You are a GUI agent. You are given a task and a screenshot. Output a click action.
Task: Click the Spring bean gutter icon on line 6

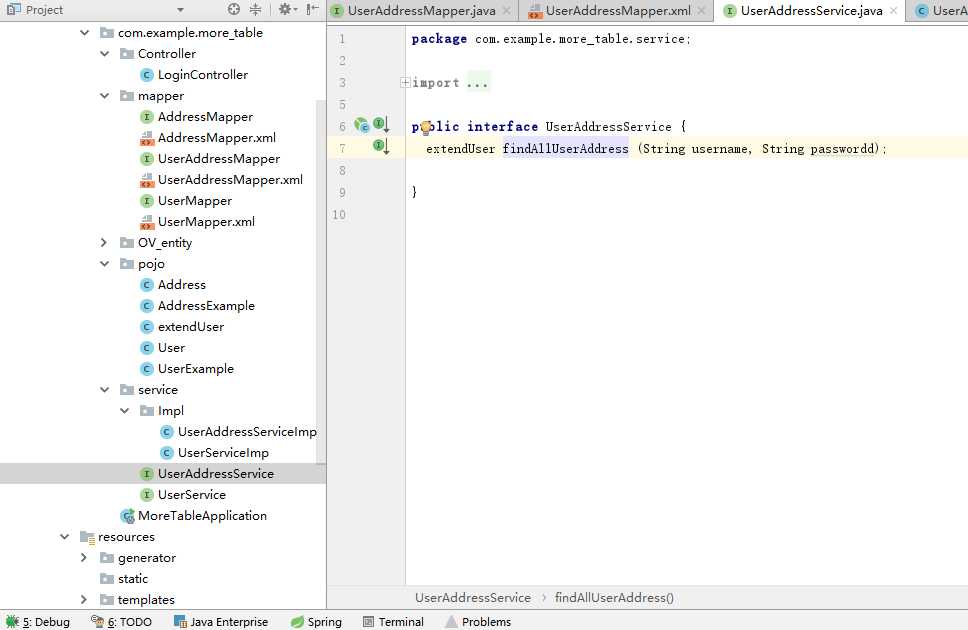pos(361,125)
